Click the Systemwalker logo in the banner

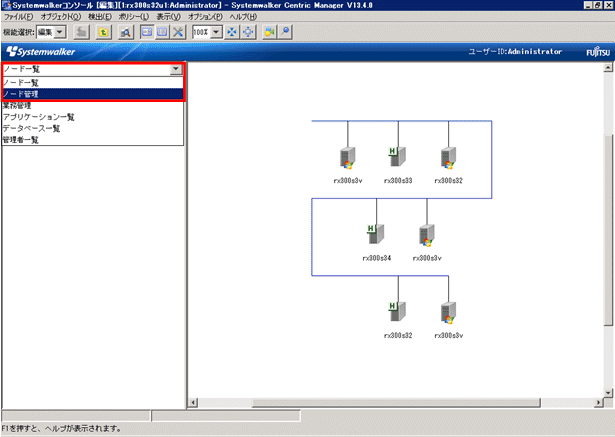[x=41, y=51]
